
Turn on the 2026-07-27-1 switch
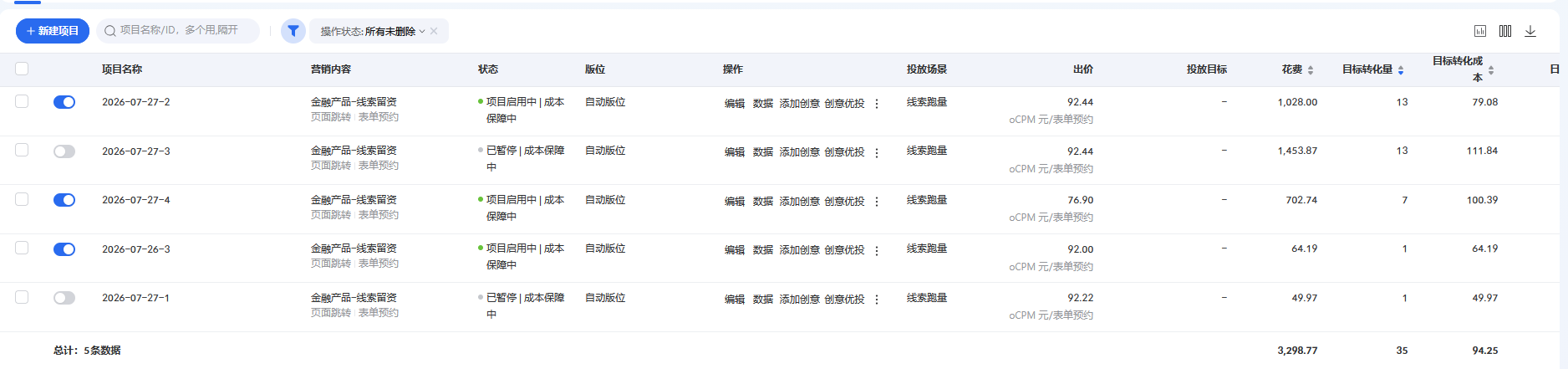pyautogui.click(x=64, y=298)
